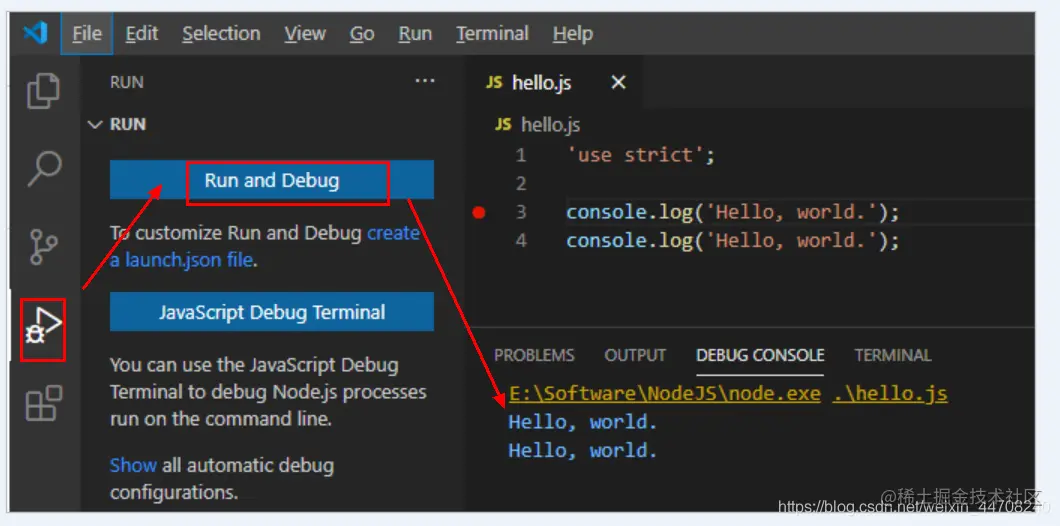This screenshot has width=1060, height=526.
Task: Click the VS Code logo icon
Action: click(x=35, y=32)
